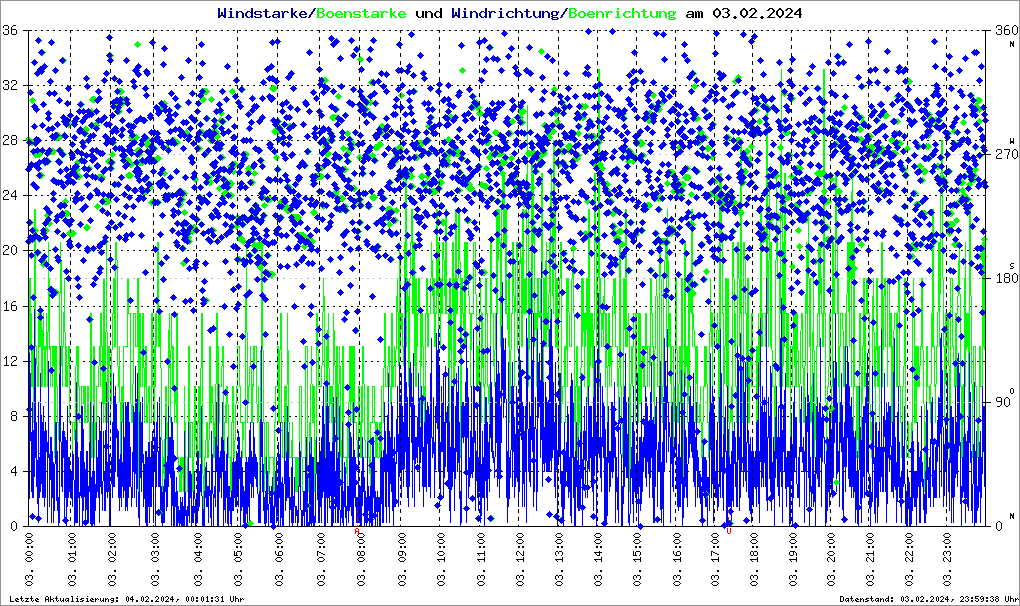Click the time label "03. 22:00"
The height and width of the screenshot is (606, 1020).
click(908, 559)
